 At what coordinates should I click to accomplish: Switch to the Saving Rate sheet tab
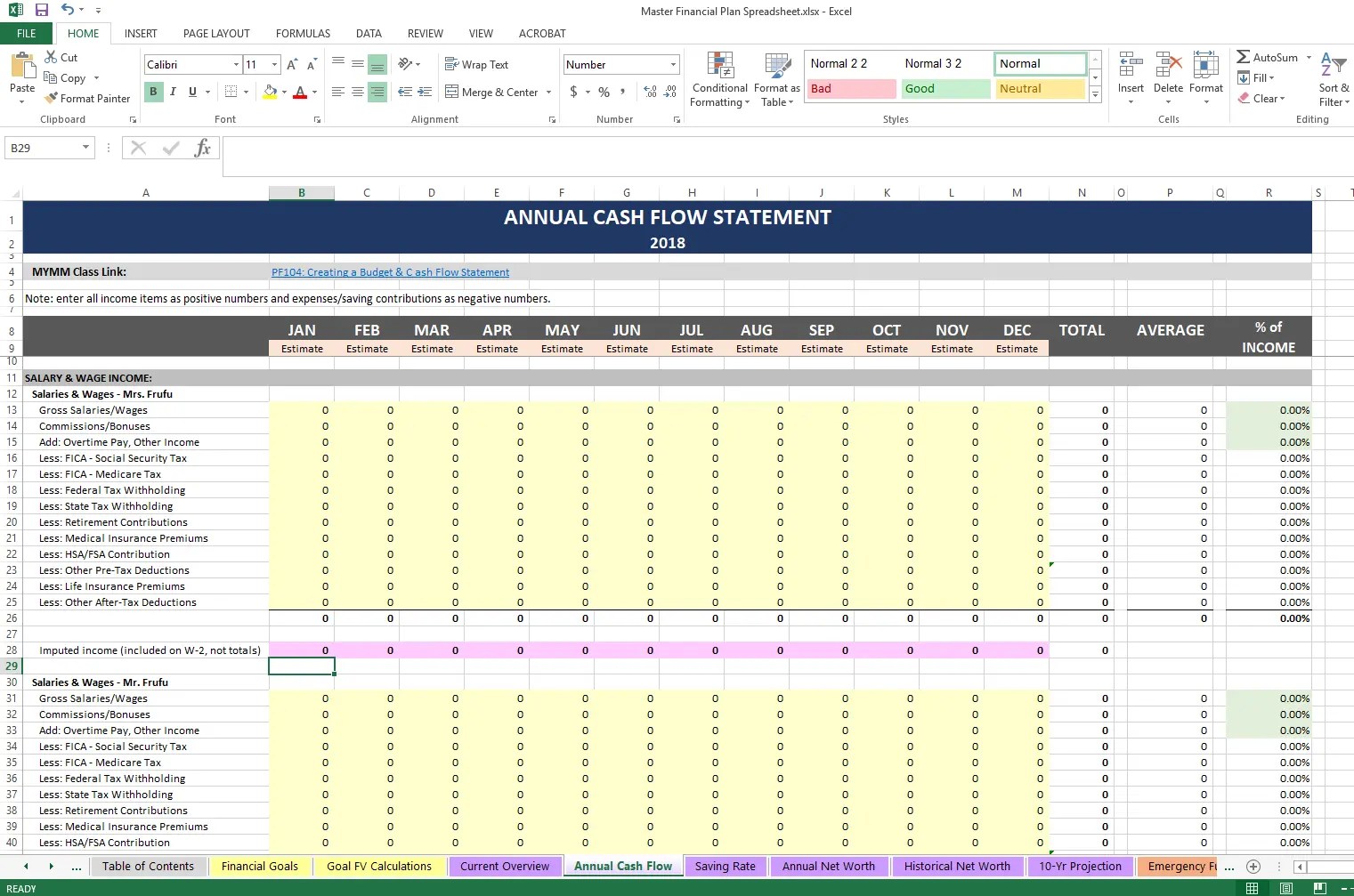[725, 866]
